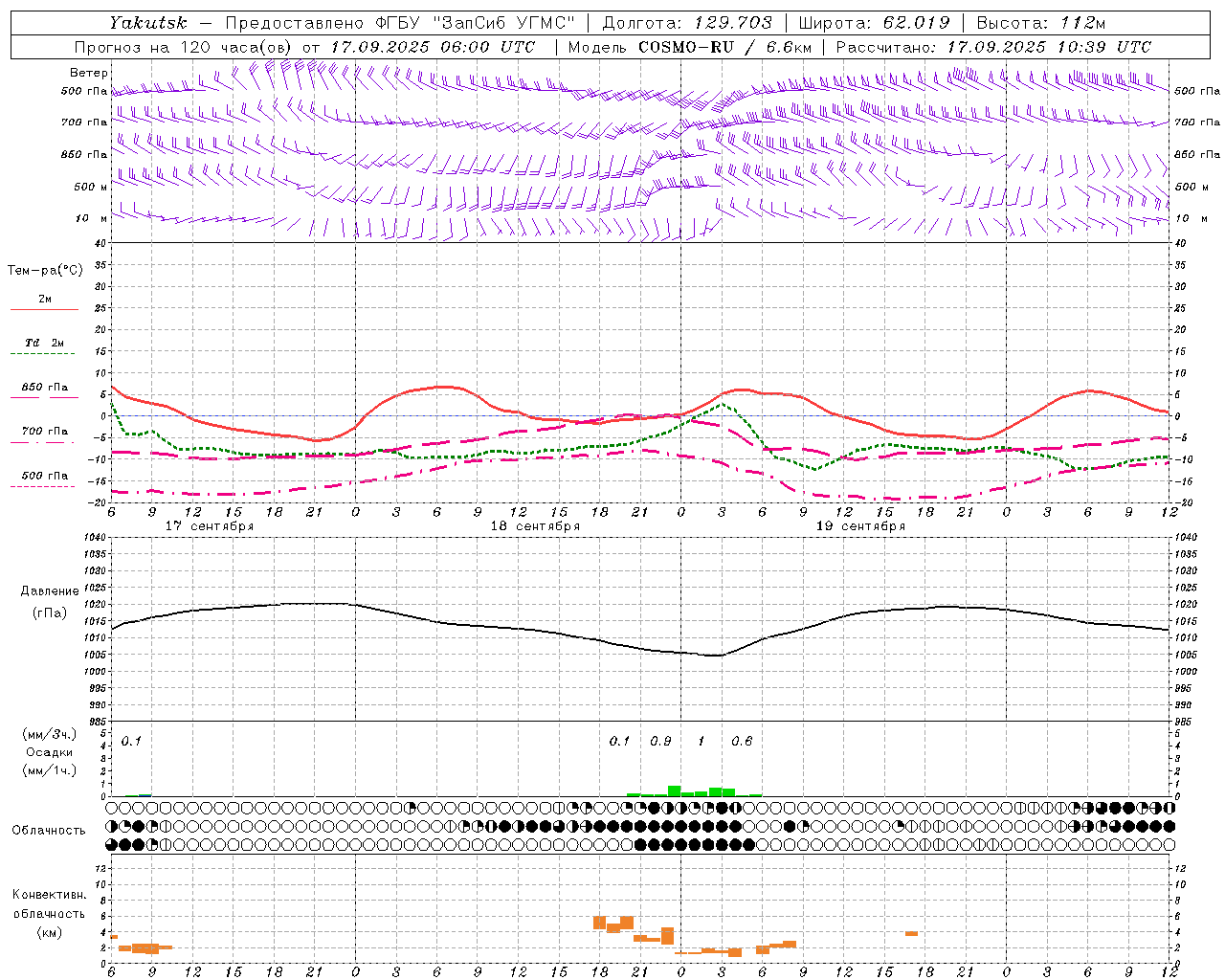1225x980 pixels.
Task: Click the Td 2м dew point legend entry
Action: (44, 343)
